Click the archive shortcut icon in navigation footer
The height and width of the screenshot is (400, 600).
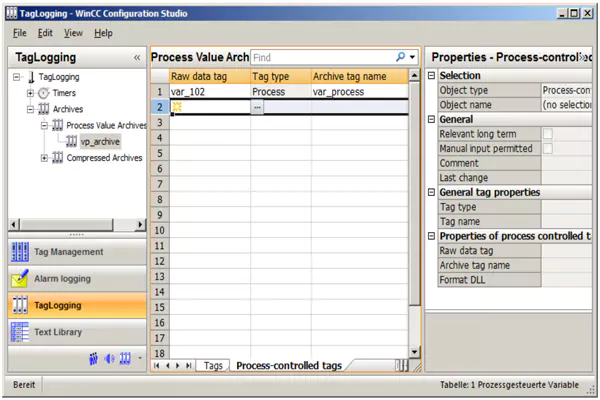coord(125,358)
